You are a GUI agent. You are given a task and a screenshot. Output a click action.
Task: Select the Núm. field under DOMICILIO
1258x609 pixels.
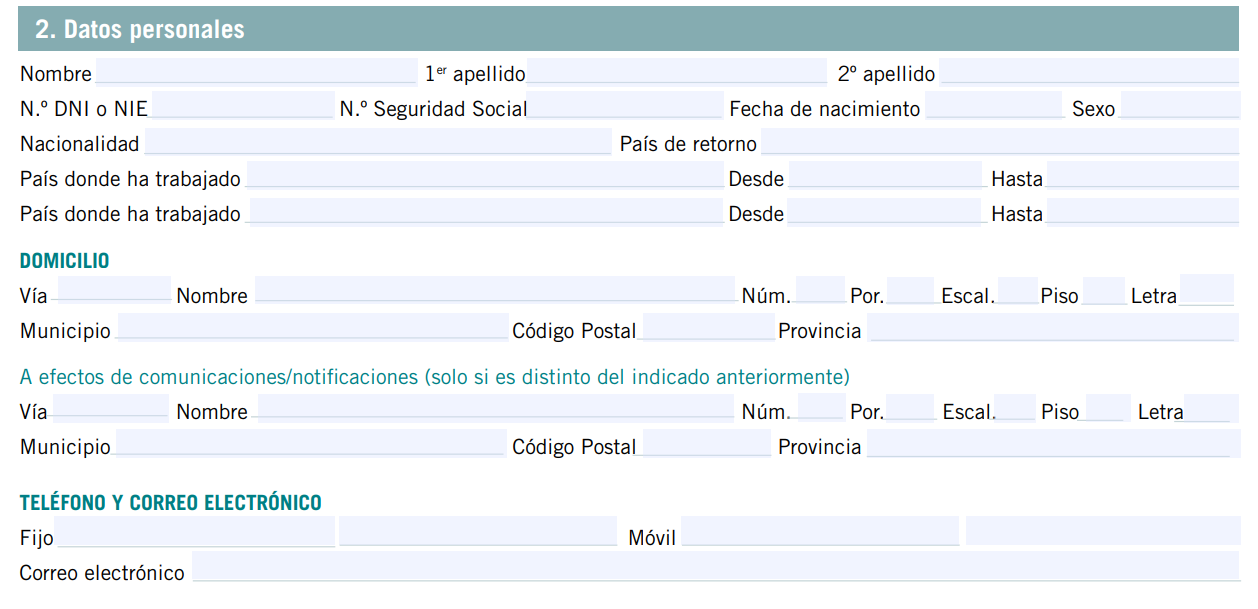(x=821, y=291)
